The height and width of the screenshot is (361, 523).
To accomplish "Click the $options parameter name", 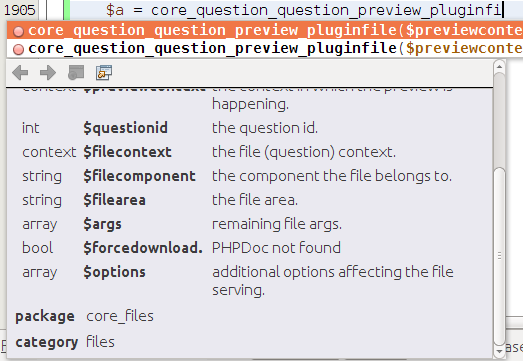I will [x=114, y=272].
